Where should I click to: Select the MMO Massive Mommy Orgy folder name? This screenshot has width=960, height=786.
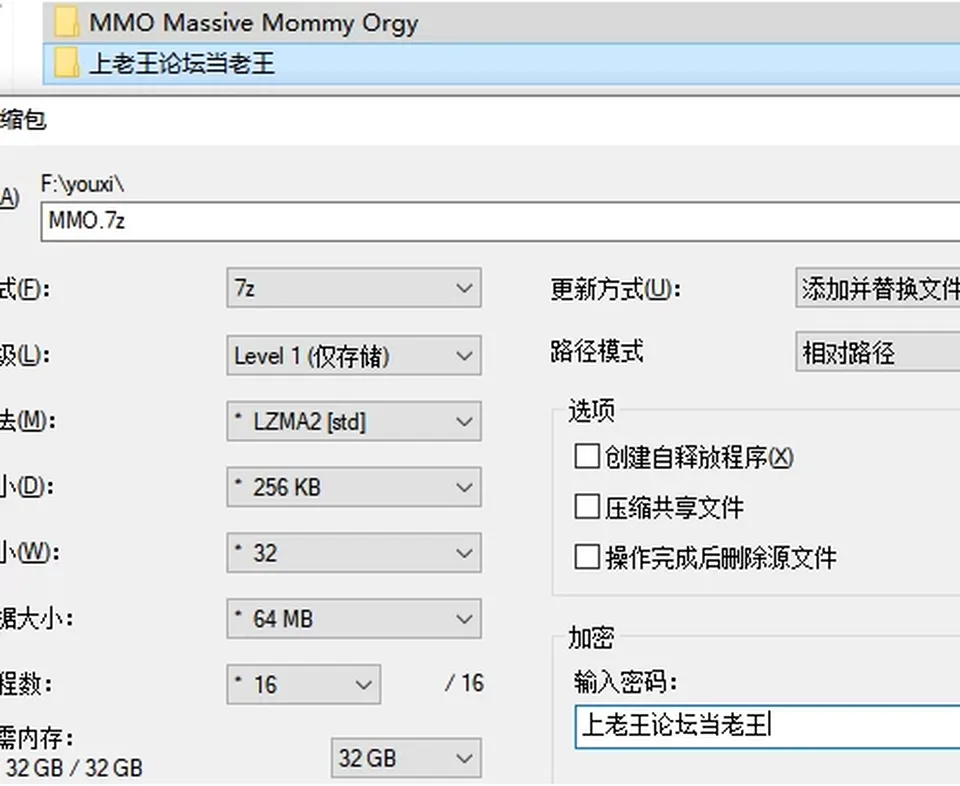(253, 23)
